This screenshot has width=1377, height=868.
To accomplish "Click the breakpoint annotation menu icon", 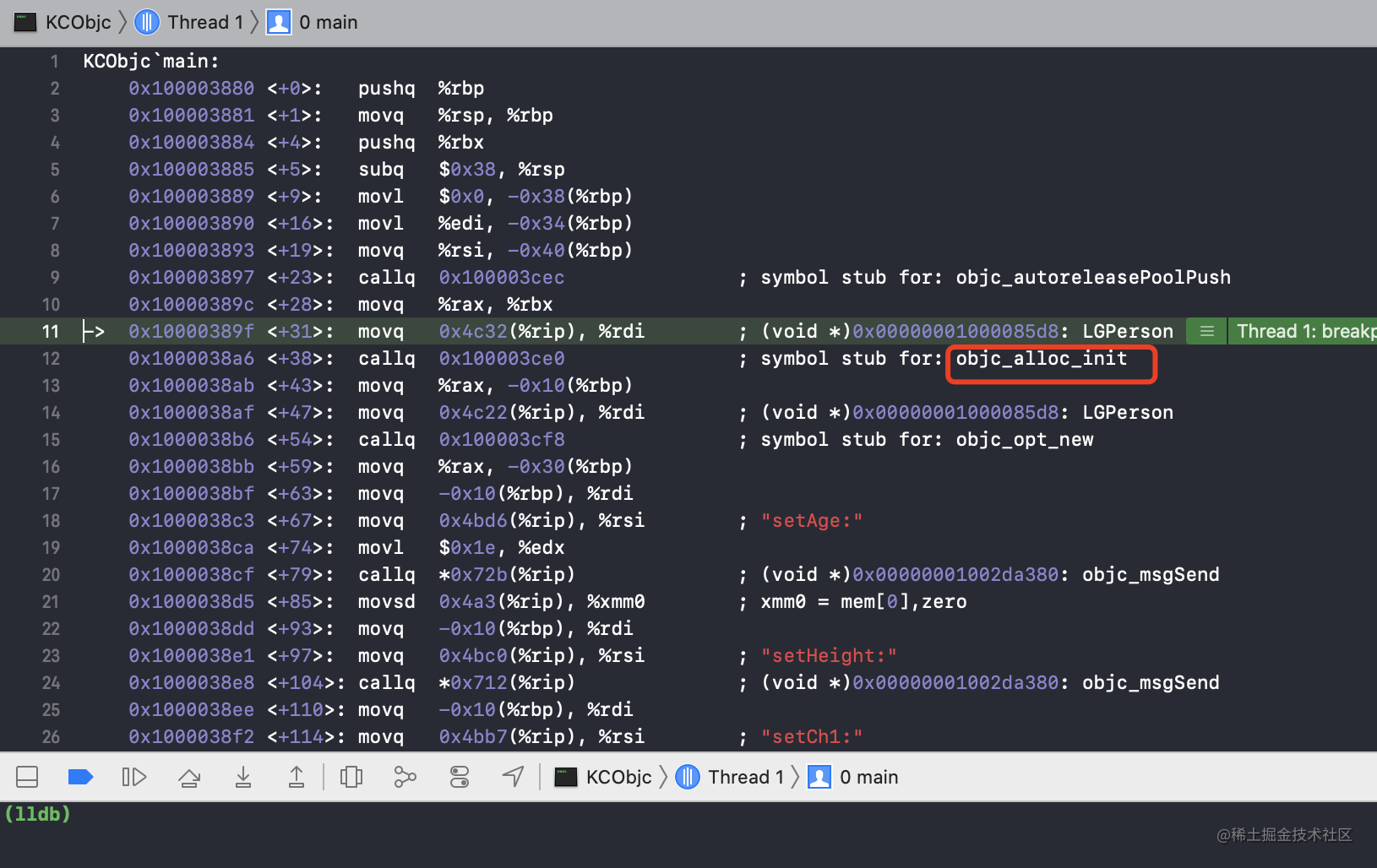I will point(1207,331).
